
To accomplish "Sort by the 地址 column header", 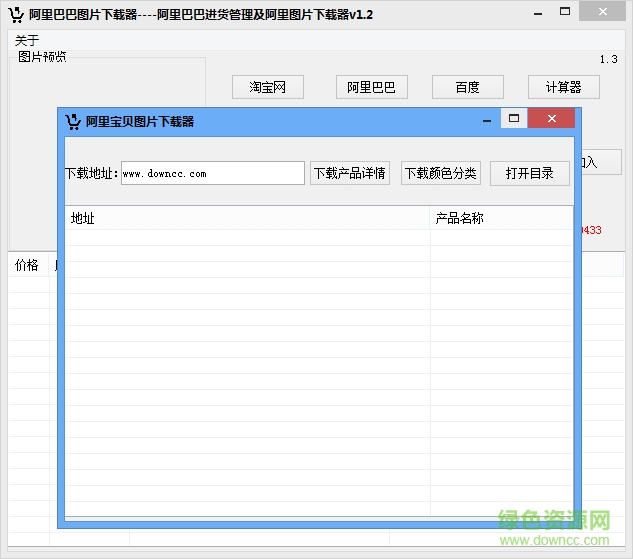I will click(x=246, y=218).
